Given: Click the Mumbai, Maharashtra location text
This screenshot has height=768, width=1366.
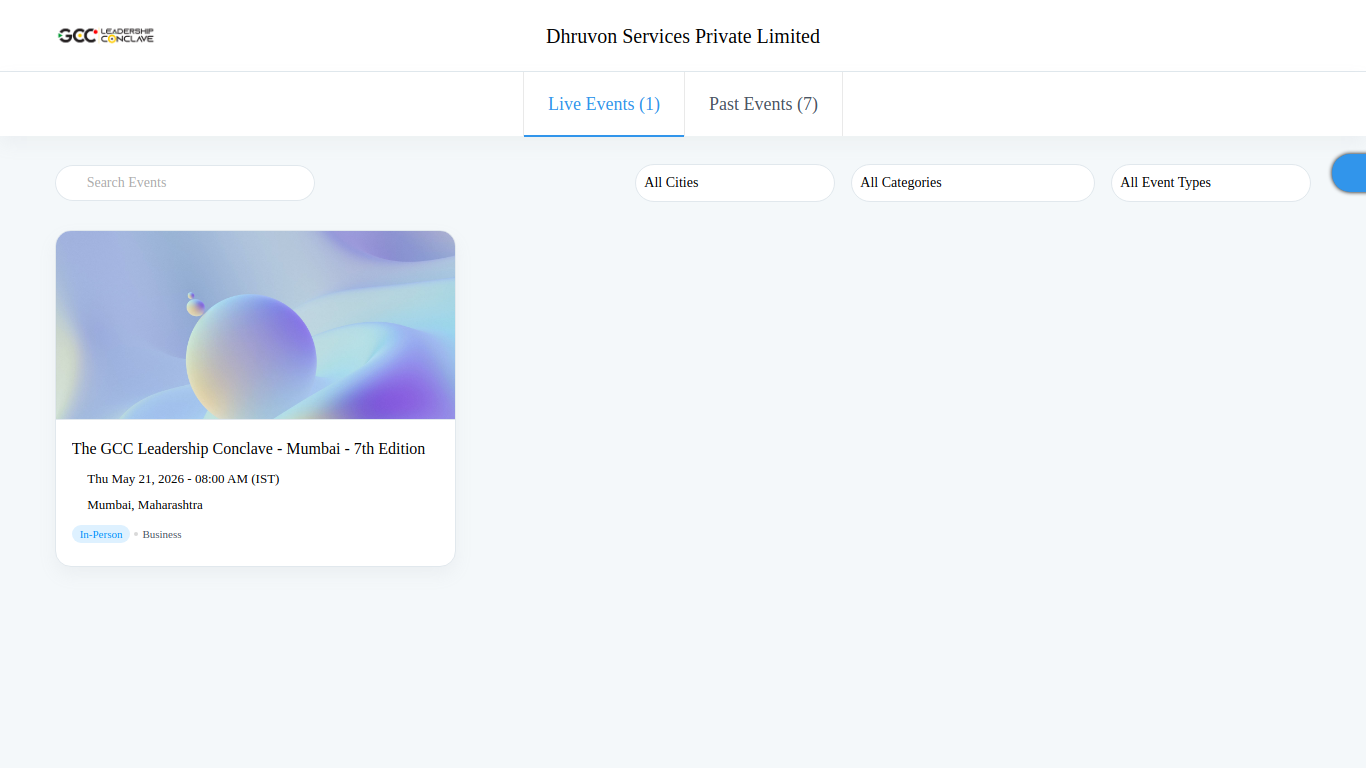Looking at the screenshot, I should coord(145,505).
